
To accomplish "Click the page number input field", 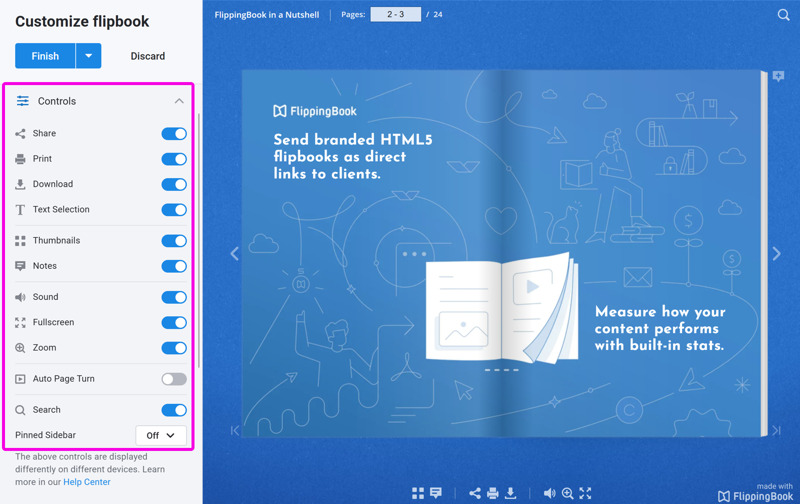I will click(395, 14).
